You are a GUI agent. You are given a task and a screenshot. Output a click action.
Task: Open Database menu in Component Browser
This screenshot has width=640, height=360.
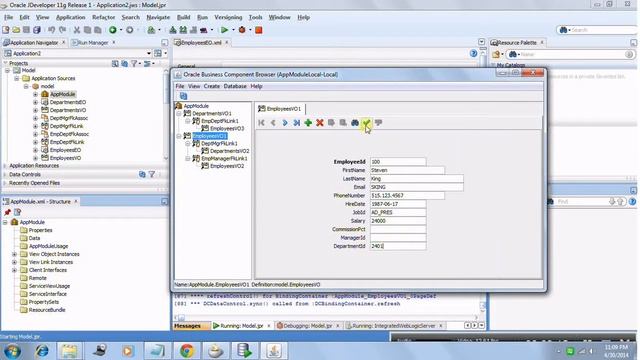point(235,86)
